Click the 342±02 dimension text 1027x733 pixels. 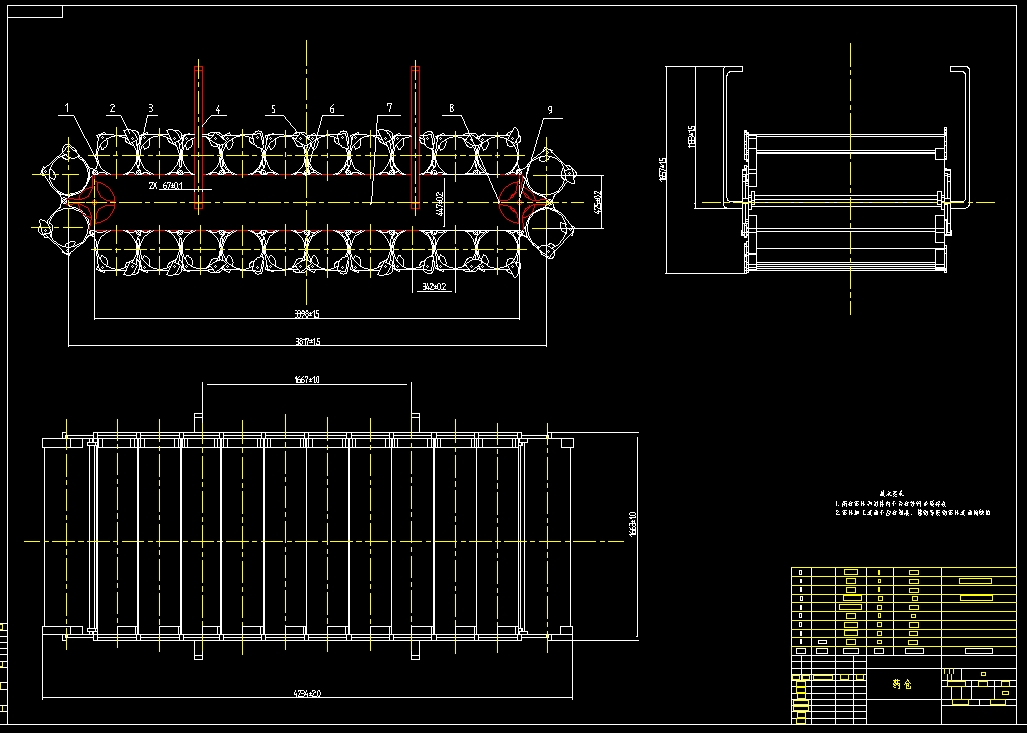pos(434,287)
